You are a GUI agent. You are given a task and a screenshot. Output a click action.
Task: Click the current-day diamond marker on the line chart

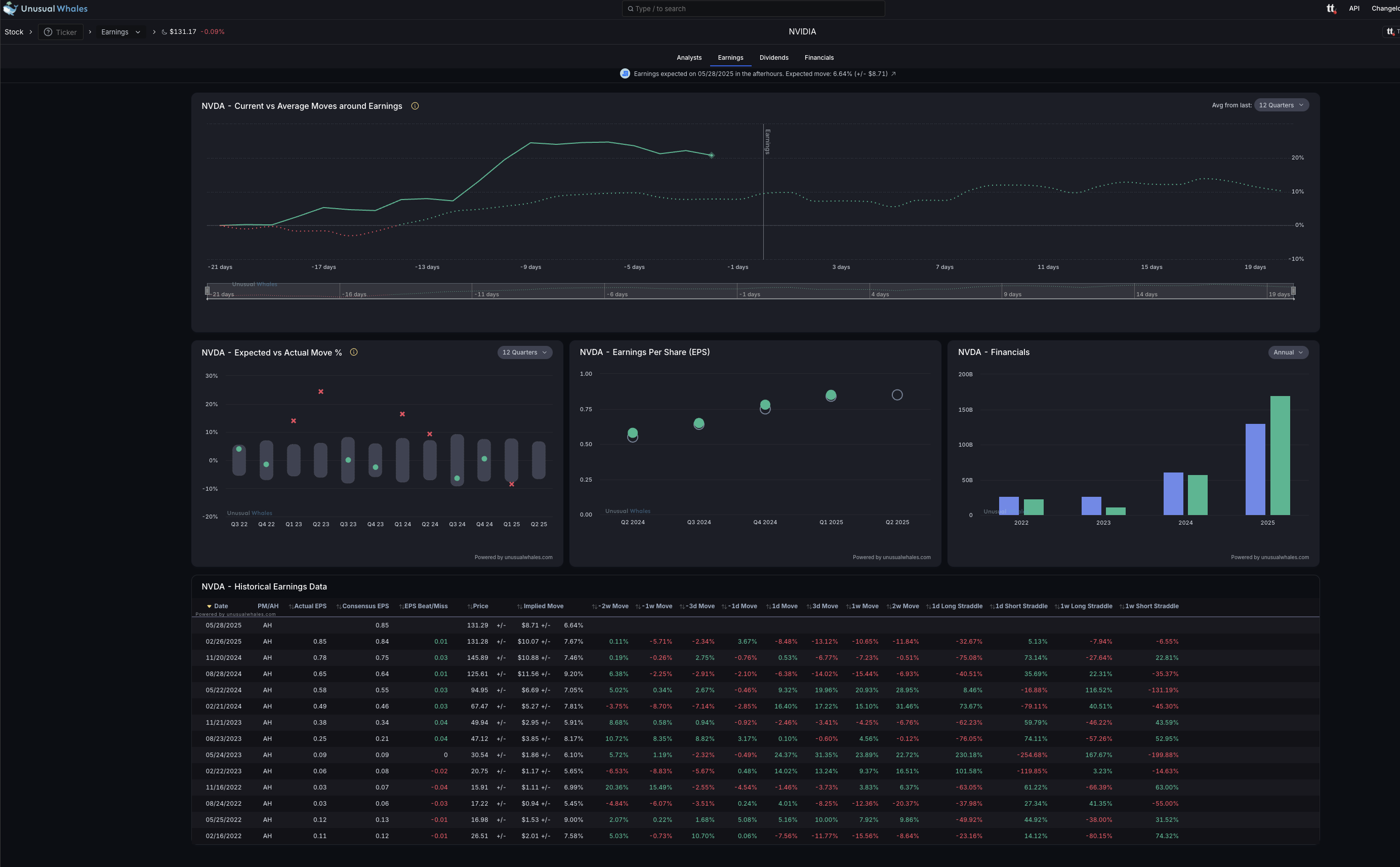pos(711,155)
